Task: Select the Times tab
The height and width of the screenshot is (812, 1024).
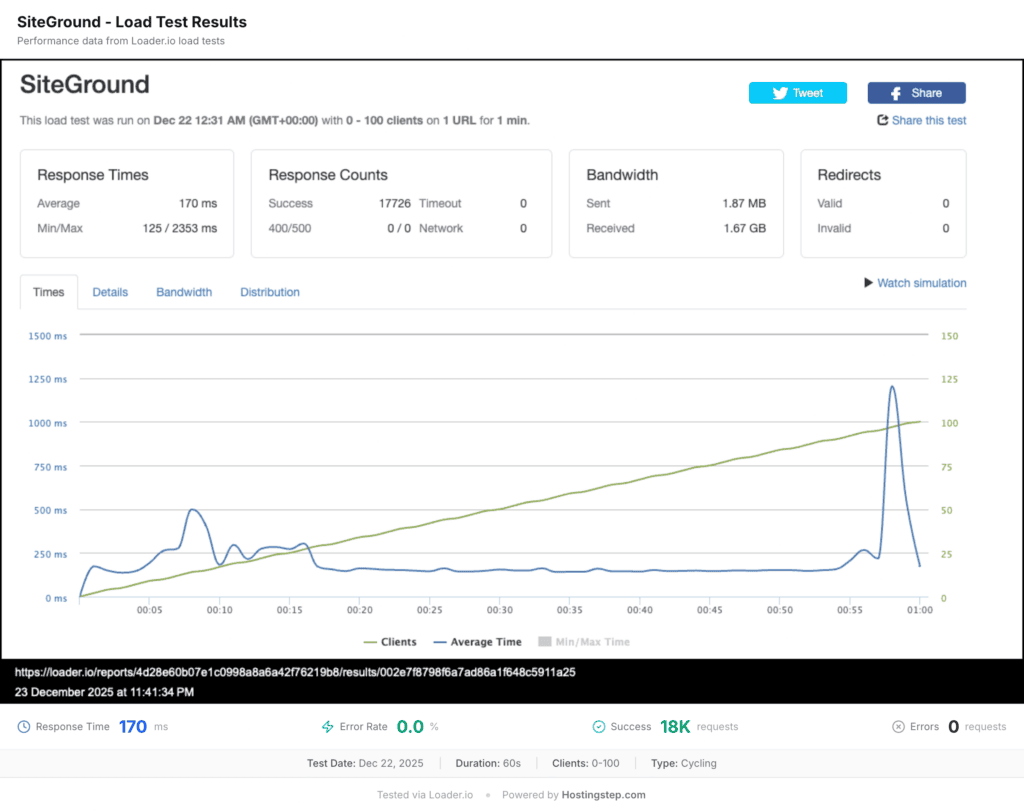Action: point(49,292)
